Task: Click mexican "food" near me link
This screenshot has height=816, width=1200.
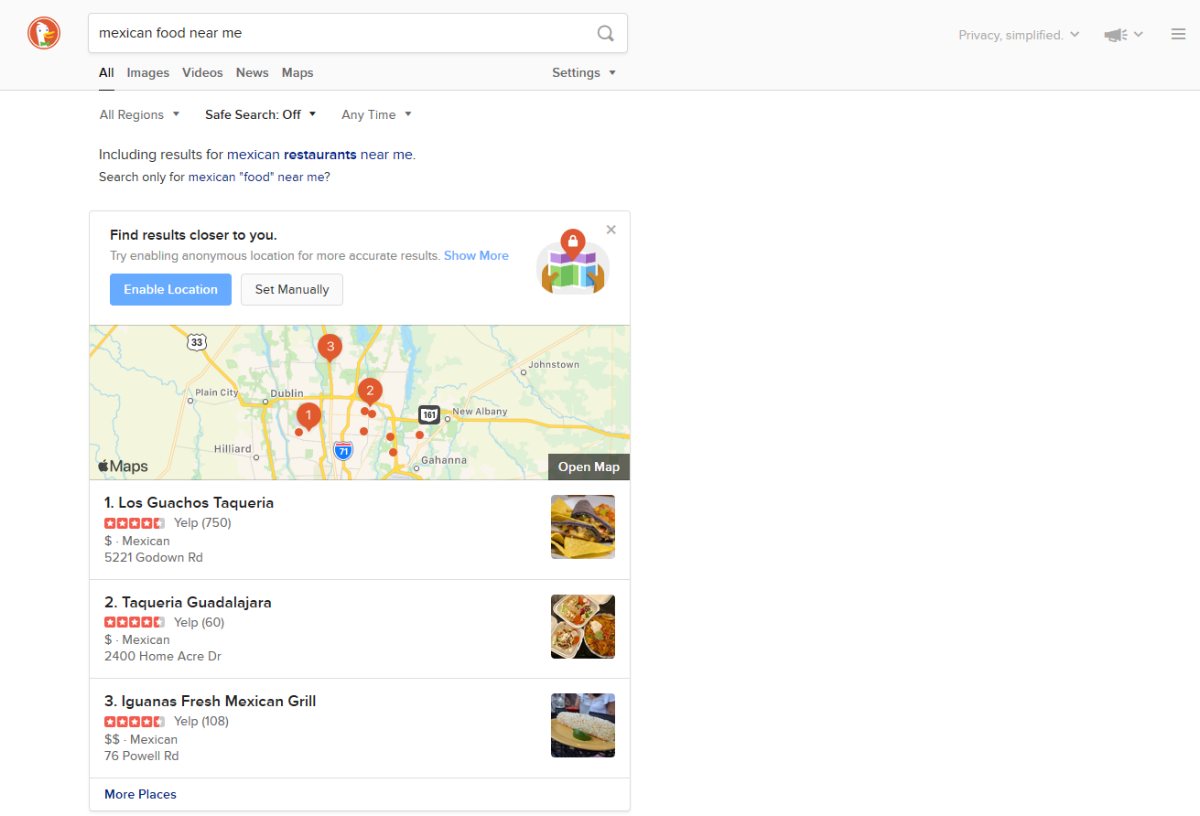Action: tap(256, 177)
